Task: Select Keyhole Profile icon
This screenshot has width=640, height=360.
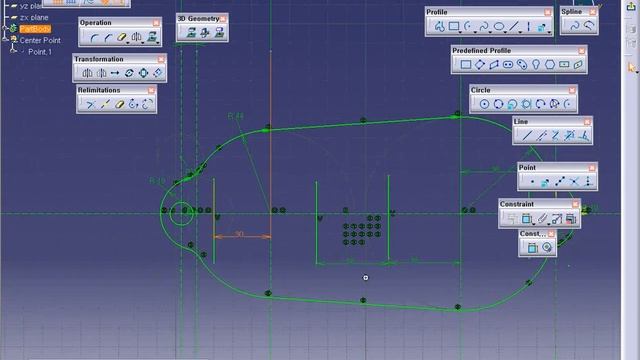Action: (x=536, y=64)
